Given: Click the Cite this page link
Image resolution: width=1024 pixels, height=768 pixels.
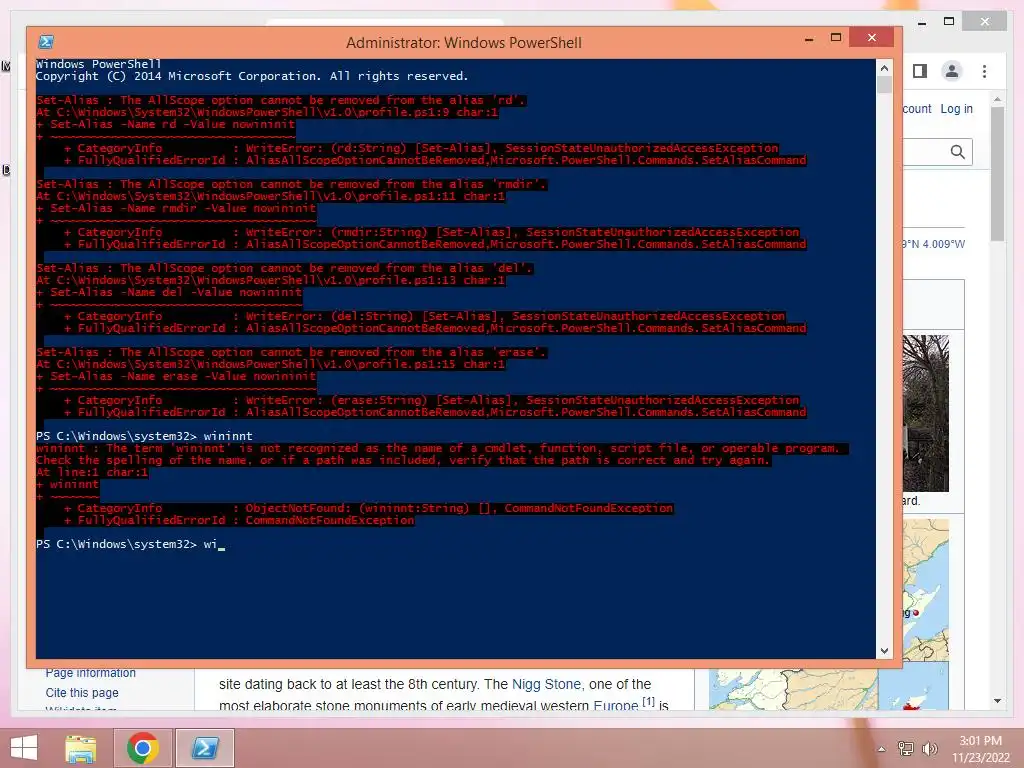Looking at the screenshot, I should pyautogui.click(x=82, y=693).
